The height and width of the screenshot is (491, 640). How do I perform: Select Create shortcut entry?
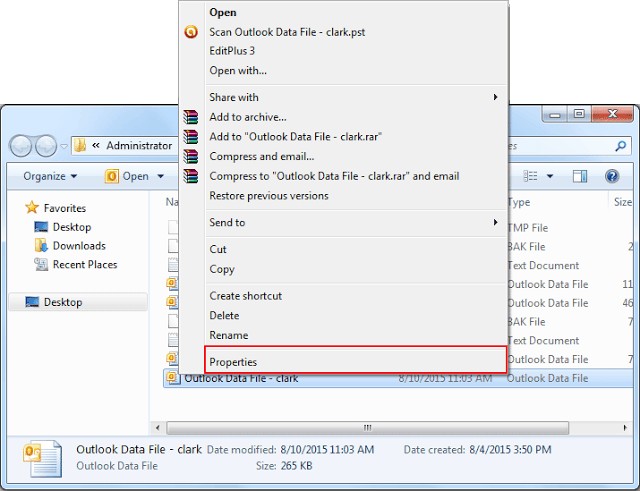coord(245,296)
